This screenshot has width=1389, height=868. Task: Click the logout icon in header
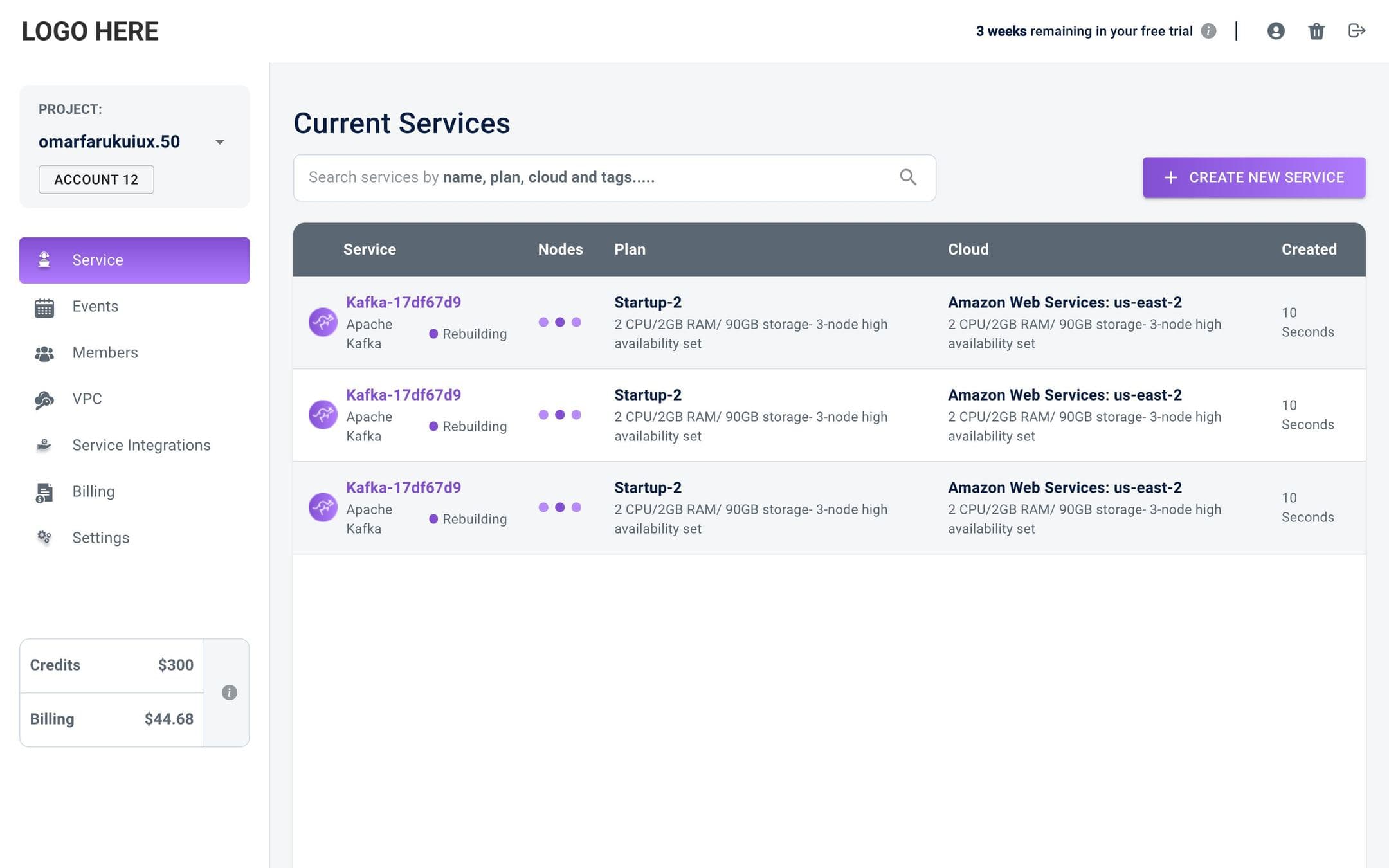click(1357, 30)
